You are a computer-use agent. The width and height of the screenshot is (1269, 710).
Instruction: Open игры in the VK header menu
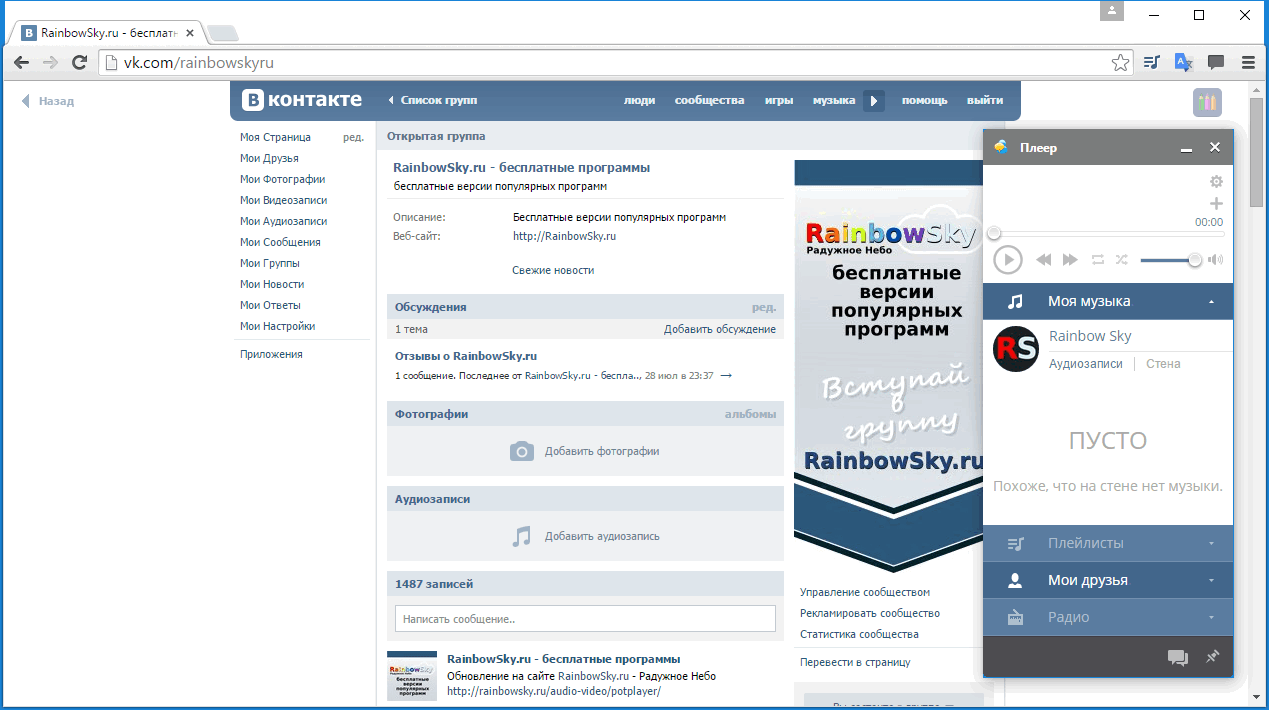(x=779, y=100)
